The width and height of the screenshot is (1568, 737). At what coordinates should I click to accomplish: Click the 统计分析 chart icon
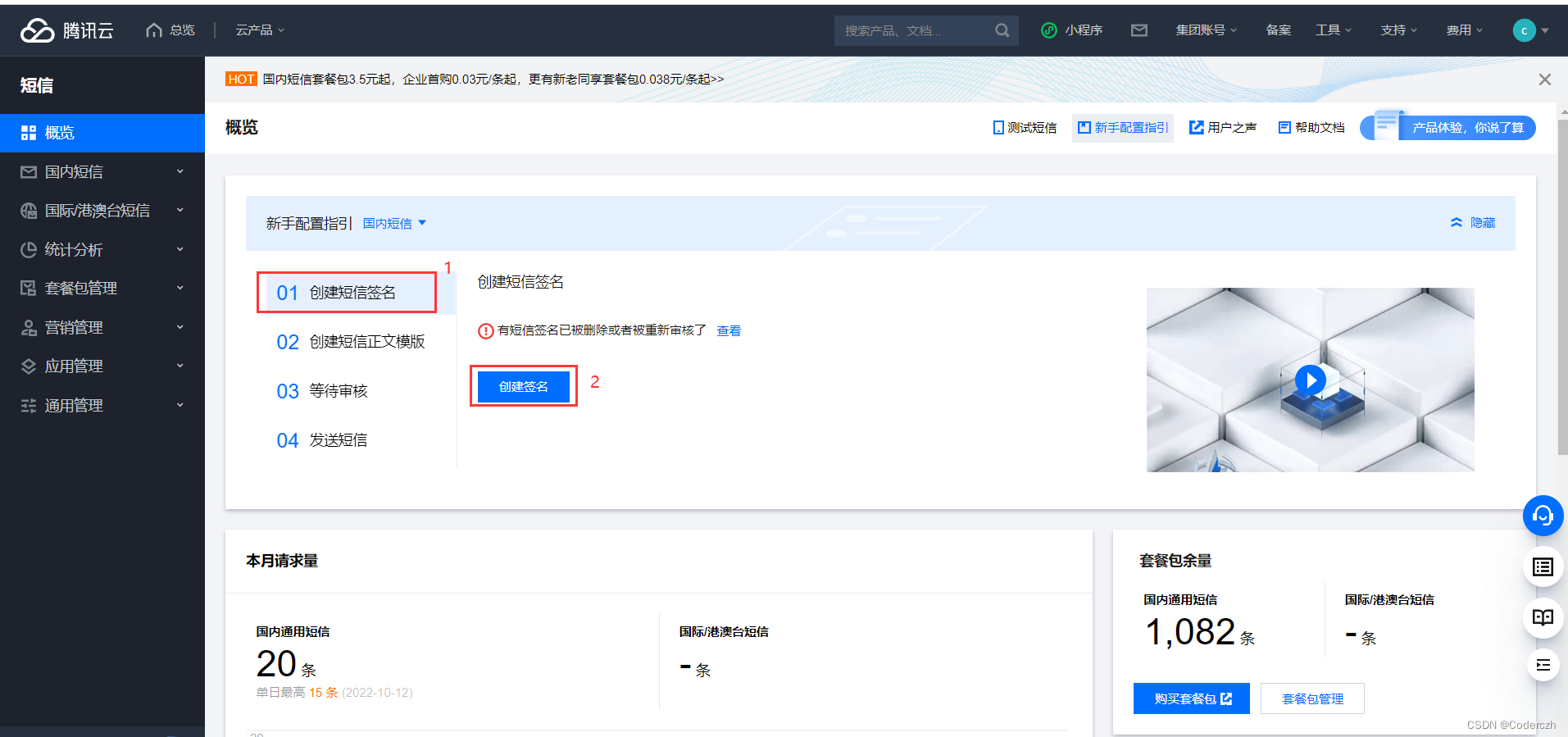point(29,250)
